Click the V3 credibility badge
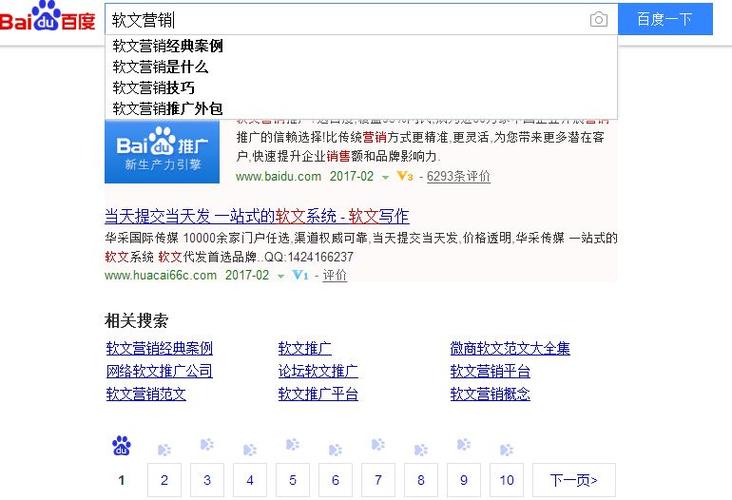 (x=404, y=176)
